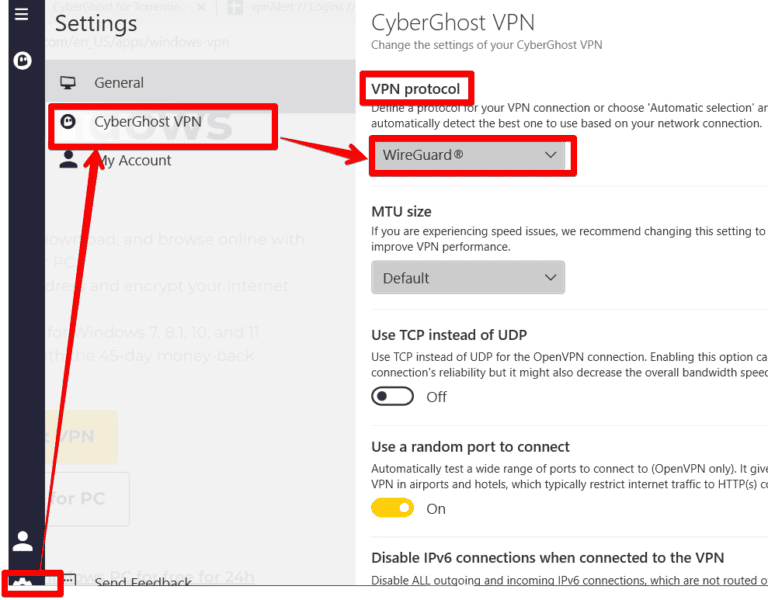Click the person icon beside My Account
The height and width of the screenshot is (600, 768).
68,160
